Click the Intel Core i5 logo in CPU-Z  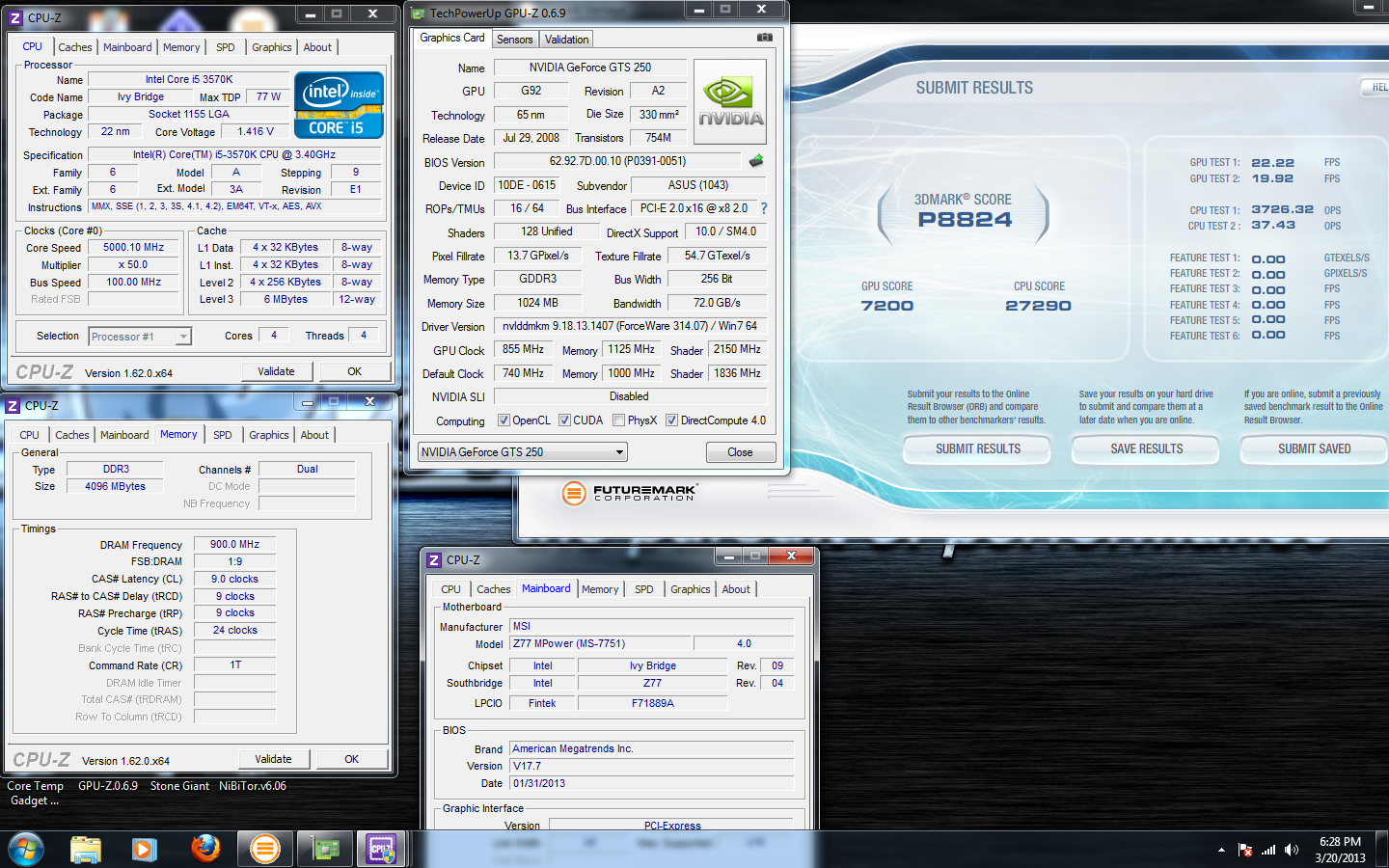[x=339, y=105]
